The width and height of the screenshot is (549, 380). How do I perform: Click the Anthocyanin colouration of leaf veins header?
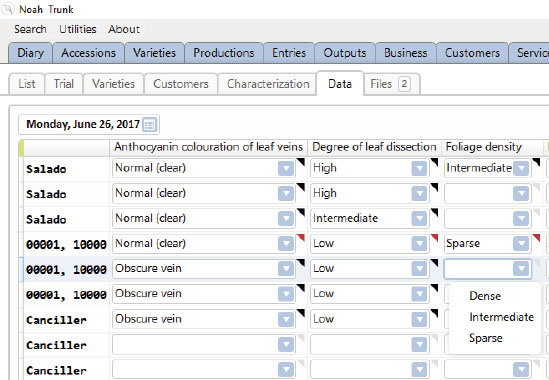tap(208, 147)
